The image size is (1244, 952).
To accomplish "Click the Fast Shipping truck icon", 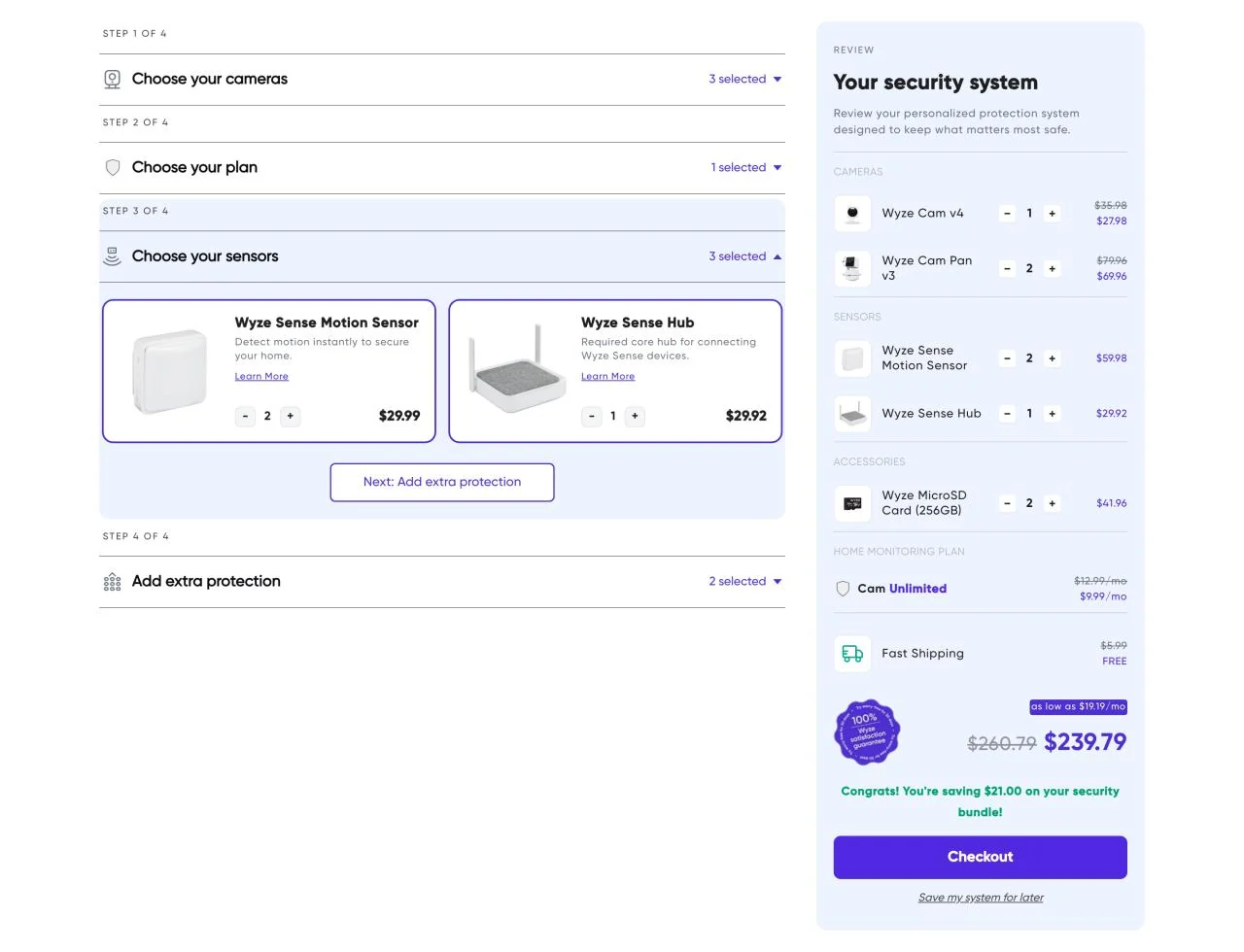I will pos(852,654).
